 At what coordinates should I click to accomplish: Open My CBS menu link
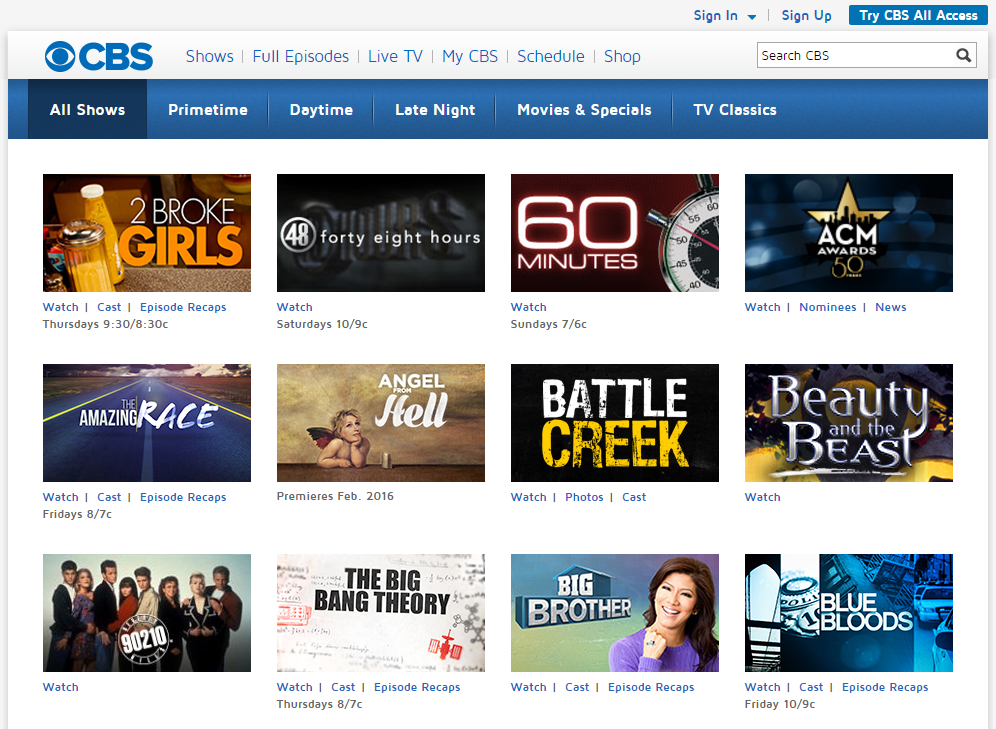click(x=470, y=57)
